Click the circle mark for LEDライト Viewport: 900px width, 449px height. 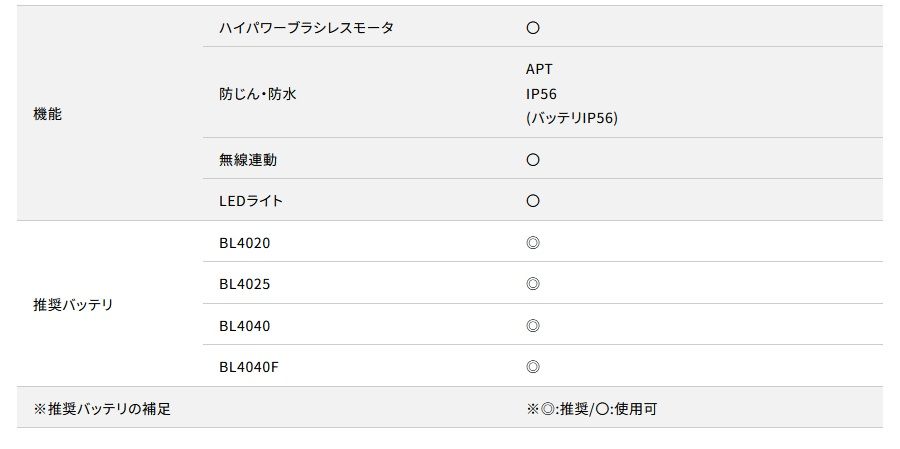tap(532, 201)
